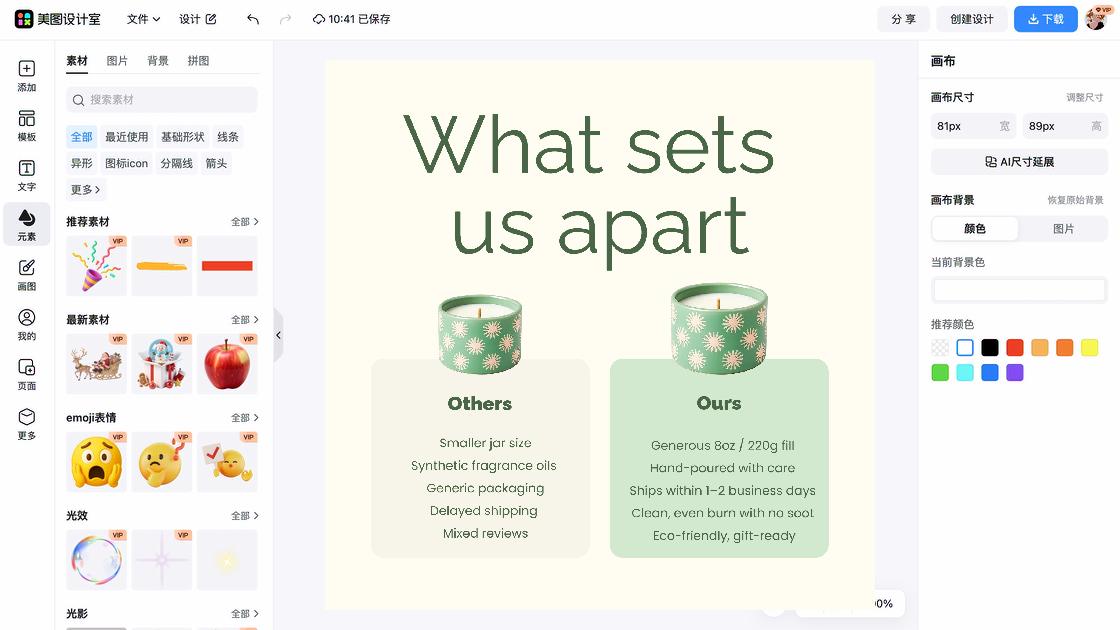
Task: Select the 文字 text tool
Action: tap(26, 175)
